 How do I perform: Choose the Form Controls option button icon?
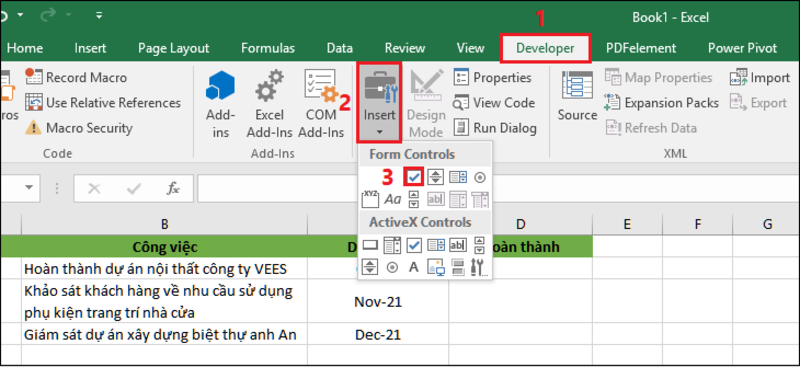480,178
